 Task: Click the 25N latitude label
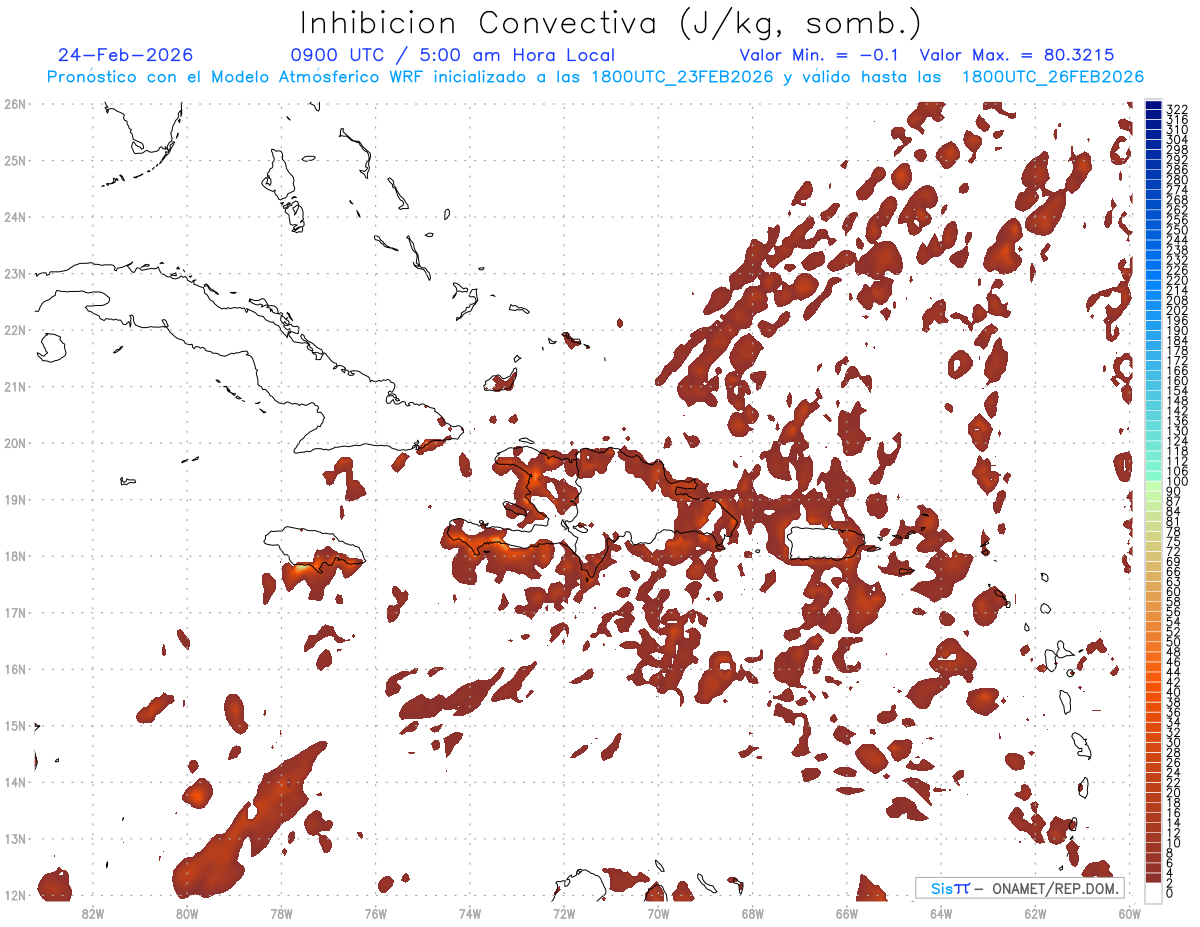pyautogui.click(x=14, y=160)
